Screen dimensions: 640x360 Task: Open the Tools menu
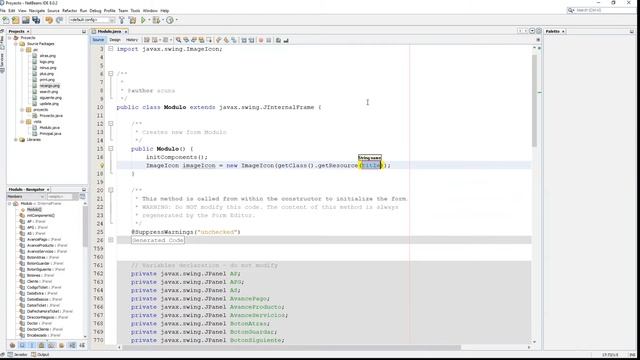(x=135, y=11)
